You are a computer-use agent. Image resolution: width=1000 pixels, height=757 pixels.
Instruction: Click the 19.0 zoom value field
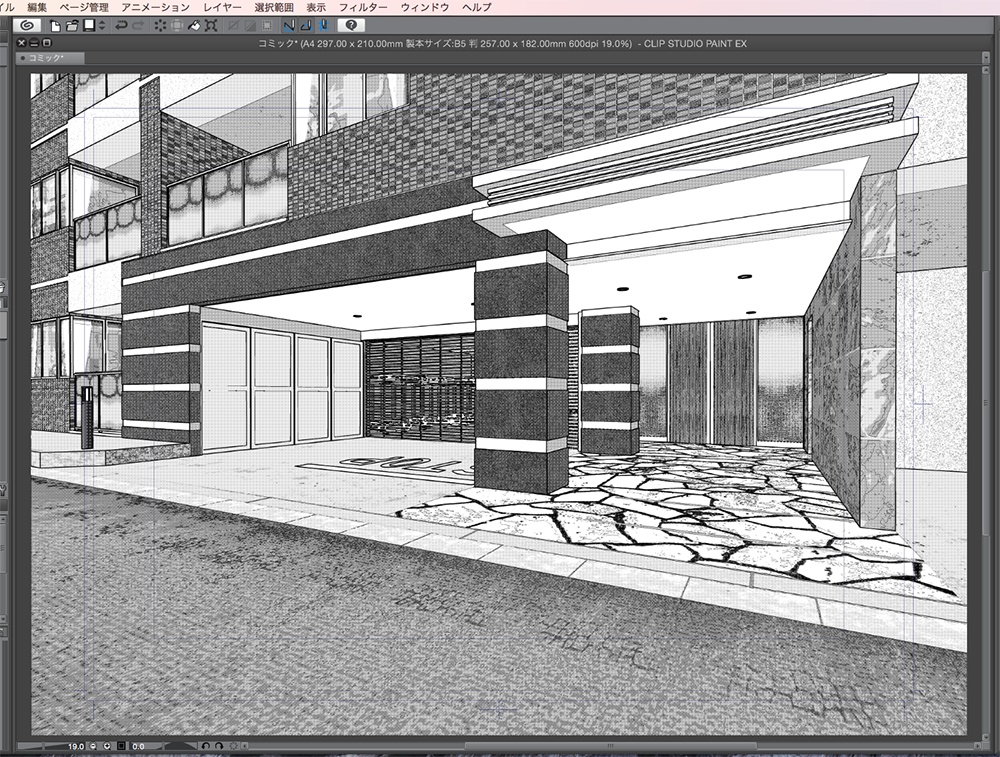[x=75, y=745]
